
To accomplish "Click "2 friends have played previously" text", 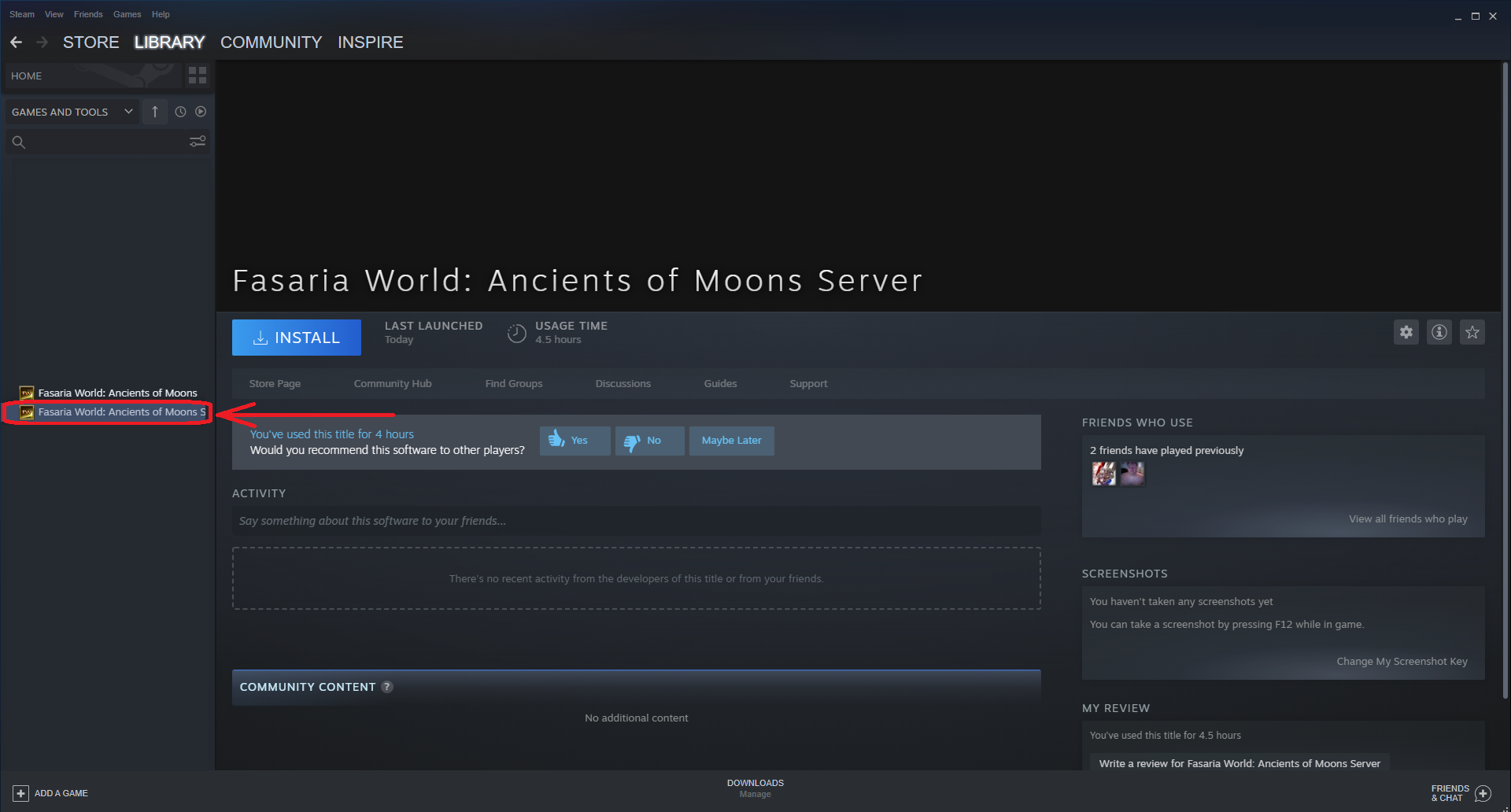I will click(x=1166, y=451).
